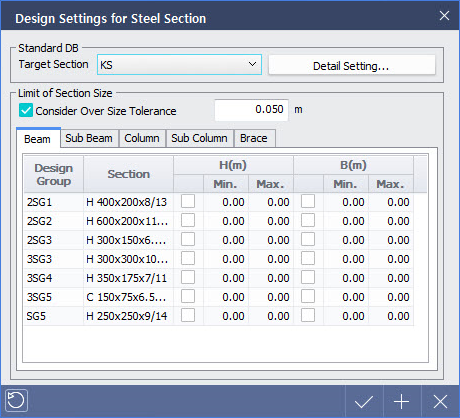Open the Brace tab

tap(254, 138)
